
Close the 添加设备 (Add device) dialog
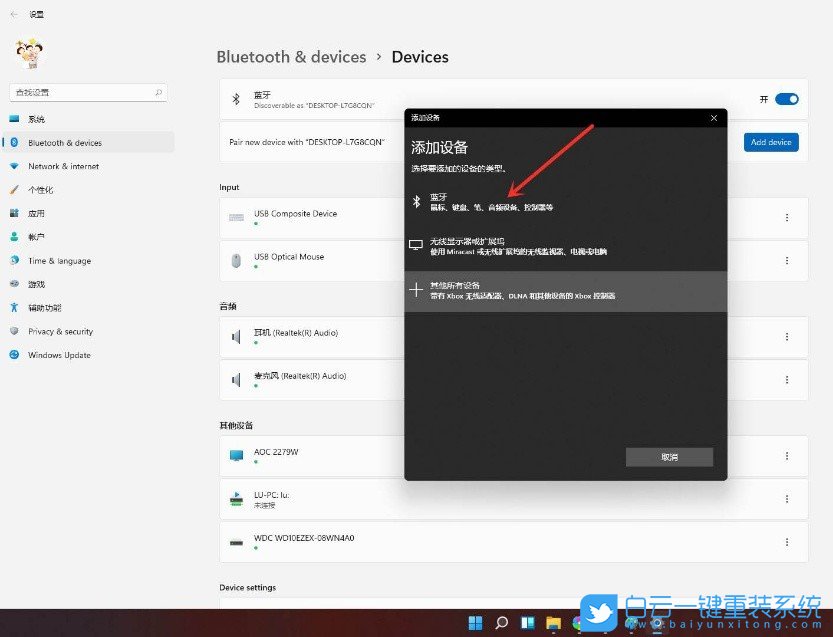(713, 118)
